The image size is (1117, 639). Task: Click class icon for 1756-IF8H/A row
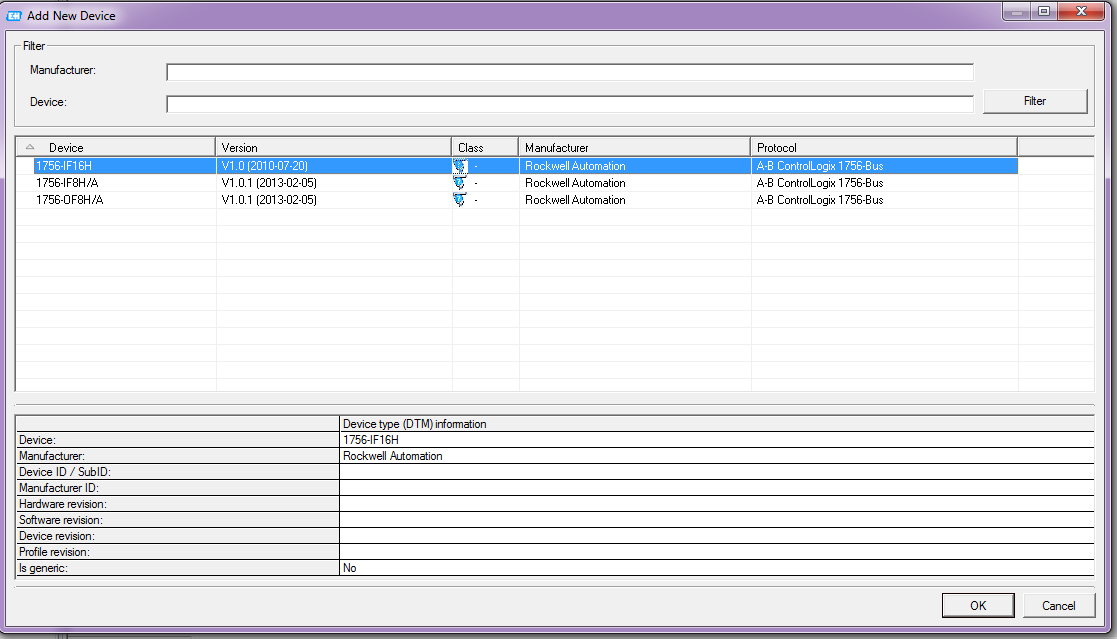click(460, 183)
